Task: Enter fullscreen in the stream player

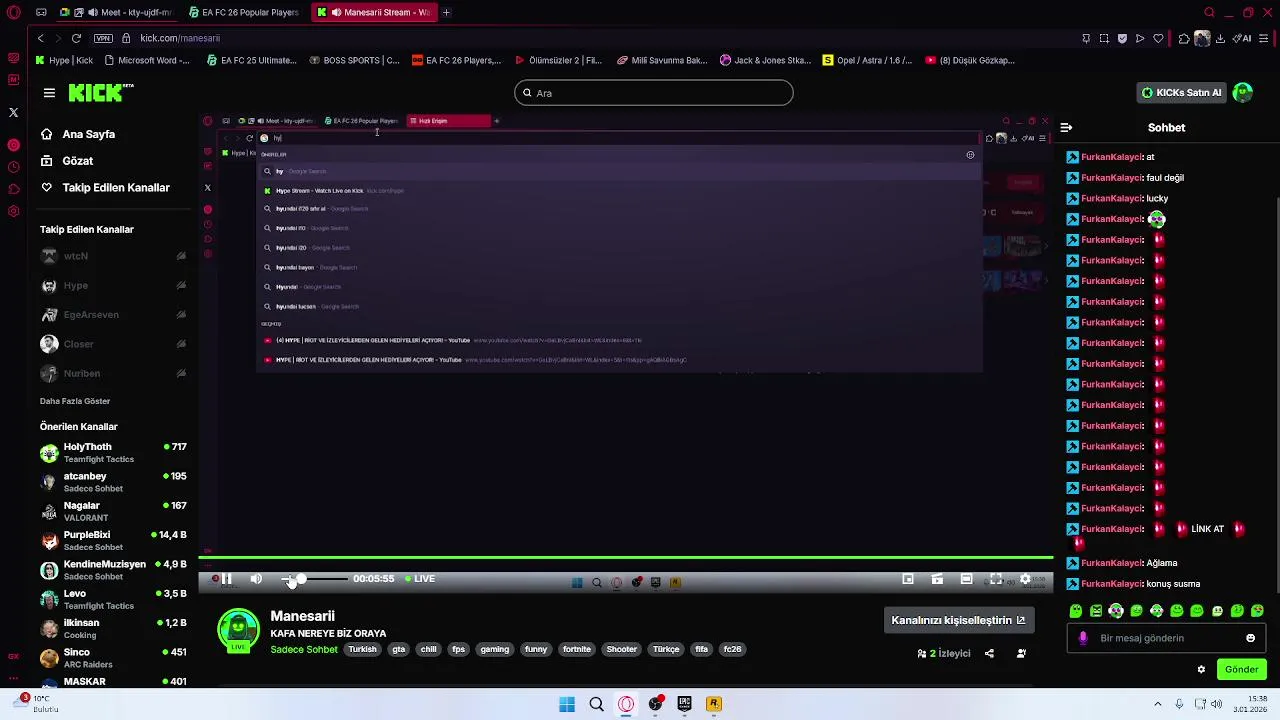Action: pos(996,579)
